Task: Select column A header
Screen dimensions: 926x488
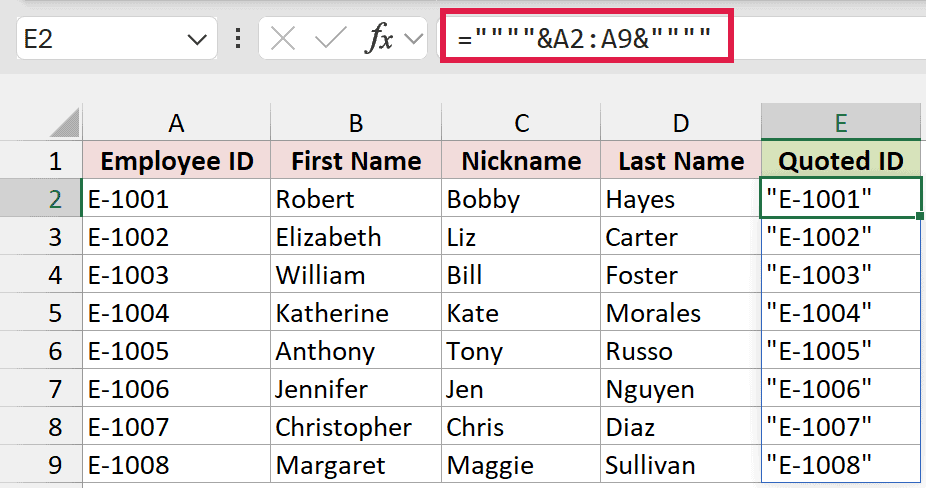Action: point(176,122)
